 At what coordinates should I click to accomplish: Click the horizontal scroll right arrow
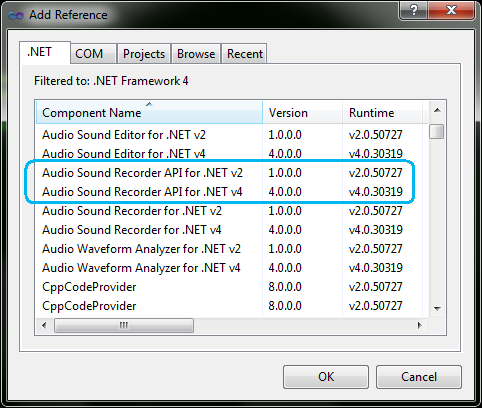[x=420, y=325]
